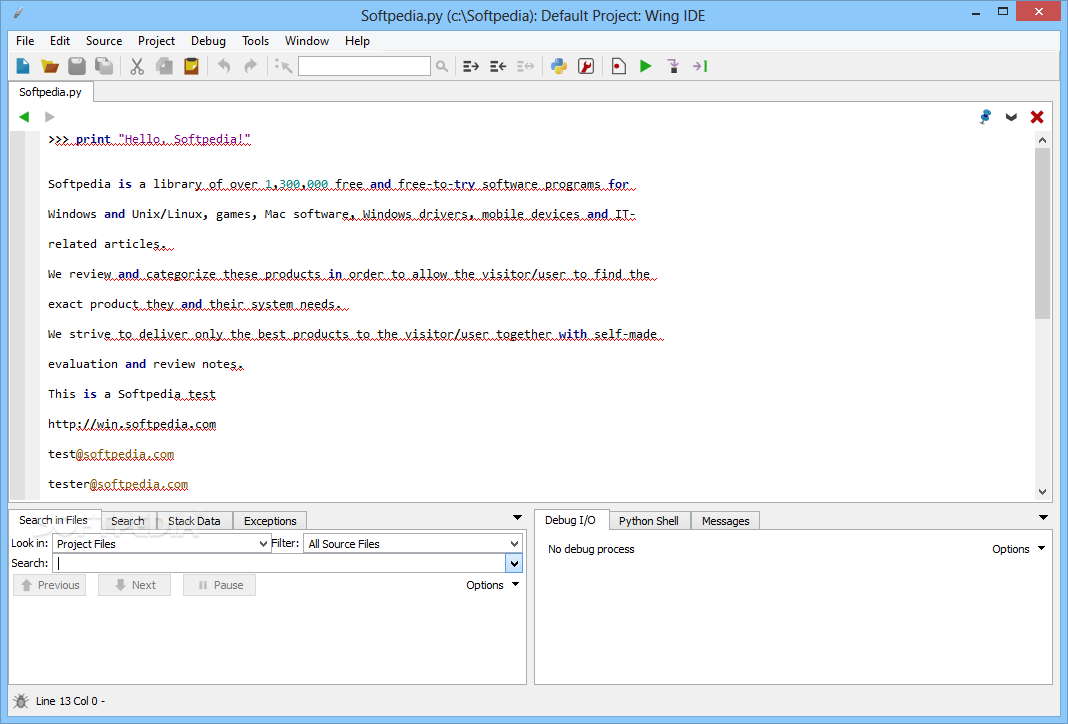Open the Tools menu
The height and width of the screenshot is (724, 1068).
tap(255, 41)
